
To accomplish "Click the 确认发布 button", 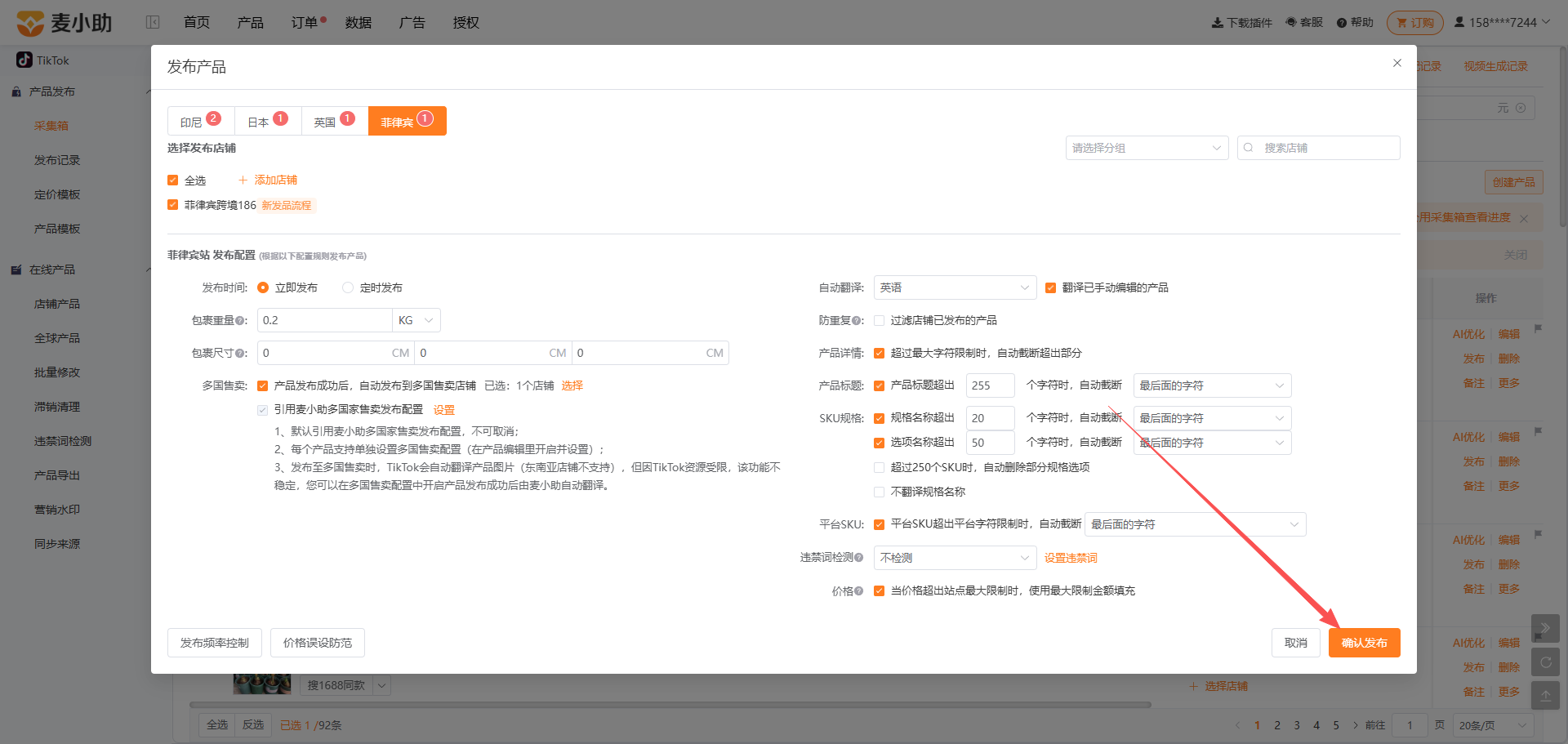I will pyautogui.click(x=1364, y=643).
